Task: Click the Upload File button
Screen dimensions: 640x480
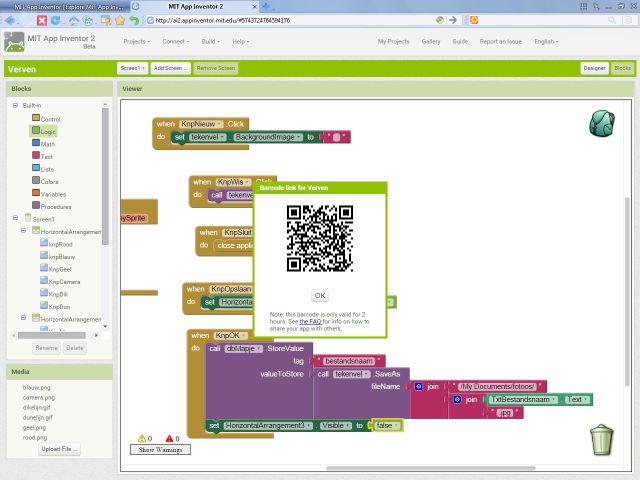Action: (59, 449)
